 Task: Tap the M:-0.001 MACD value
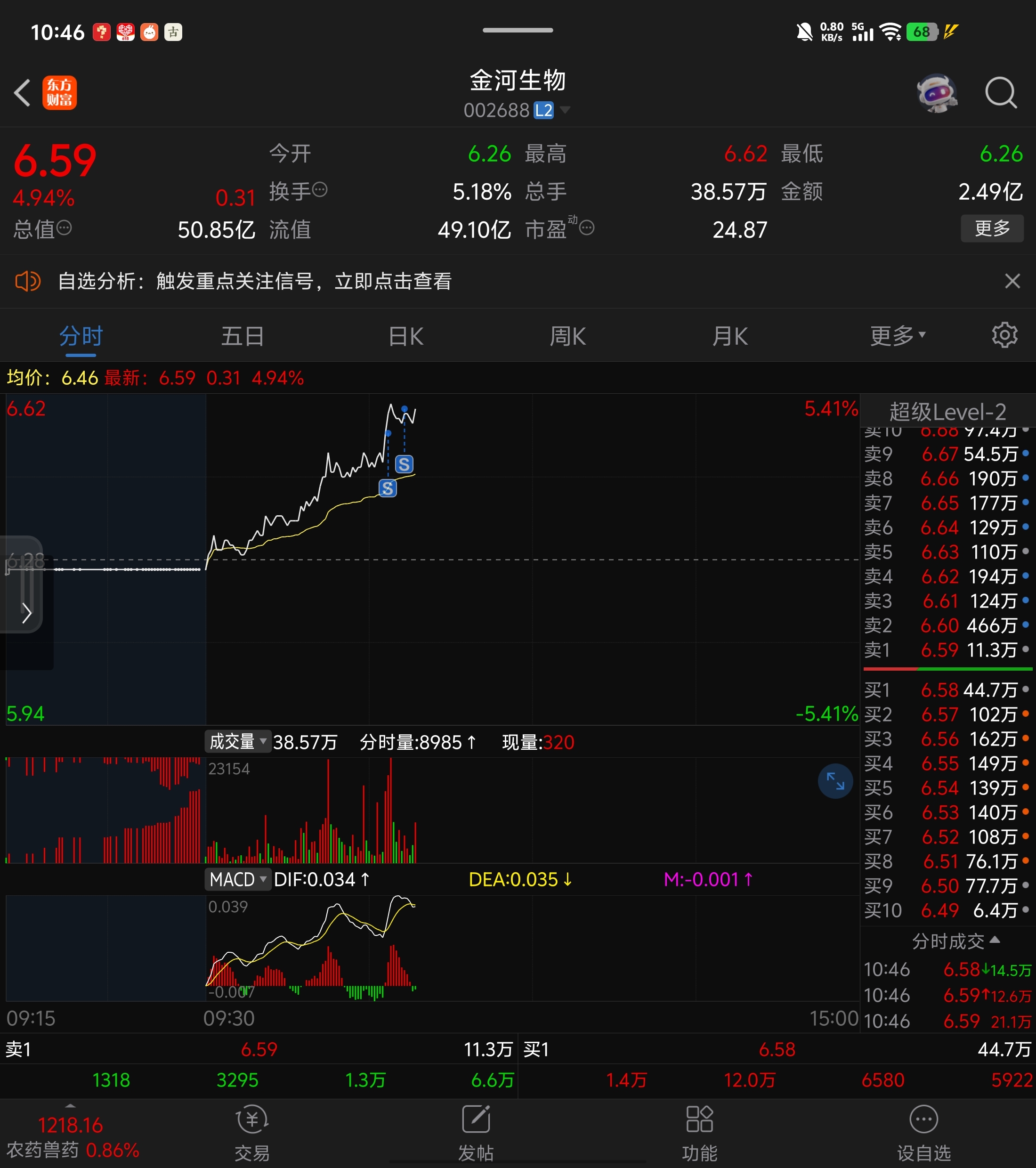(708, 879)
